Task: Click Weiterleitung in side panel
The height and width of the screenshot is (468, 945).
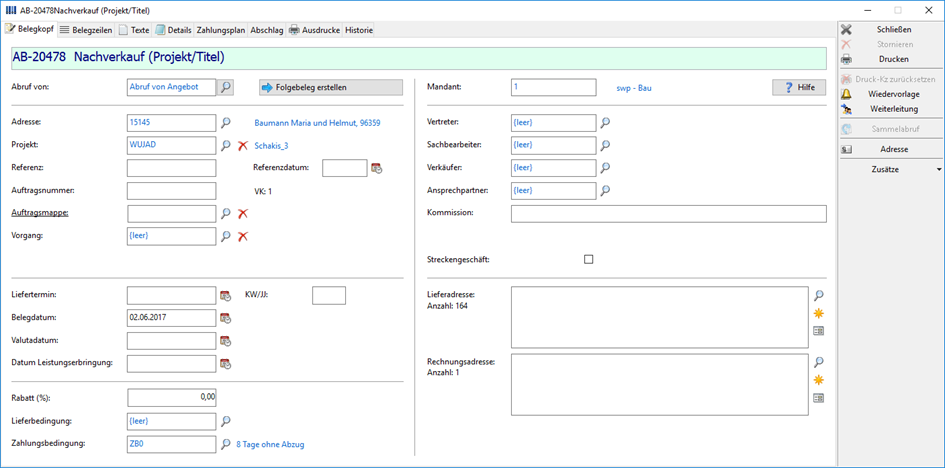Action: point(890,109)
